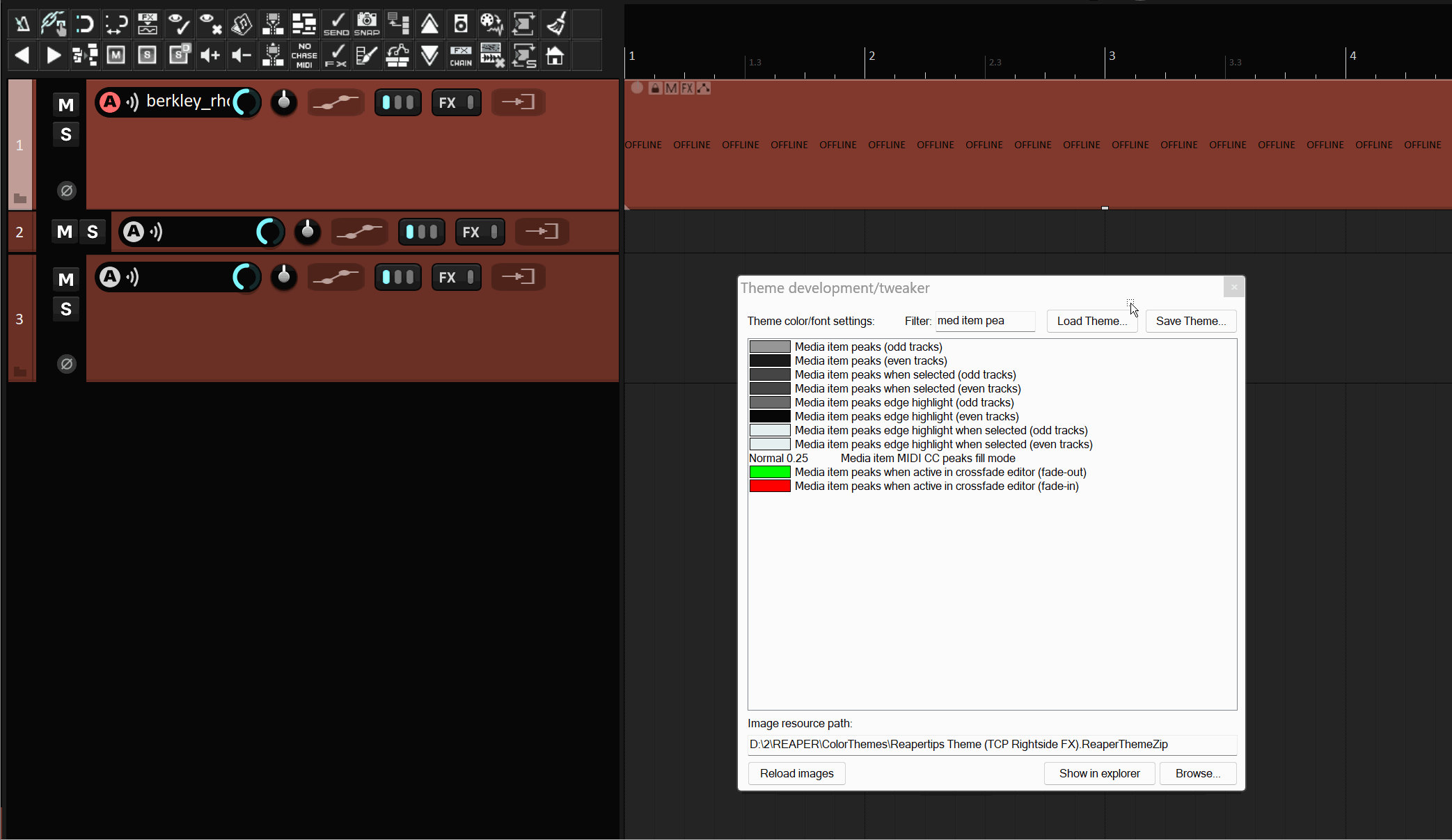Click the FX CHAIN toolbar icon

(461, 55)
